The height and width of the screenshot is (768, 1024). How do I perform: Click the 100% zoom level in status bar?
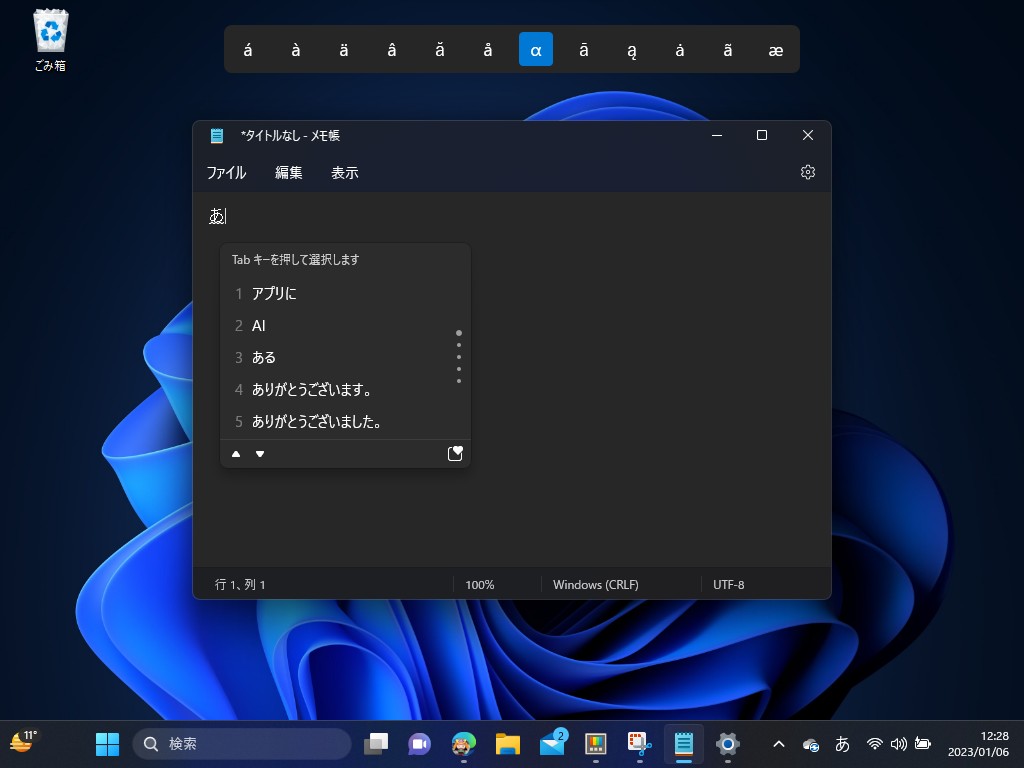click(x=480, y=584)
